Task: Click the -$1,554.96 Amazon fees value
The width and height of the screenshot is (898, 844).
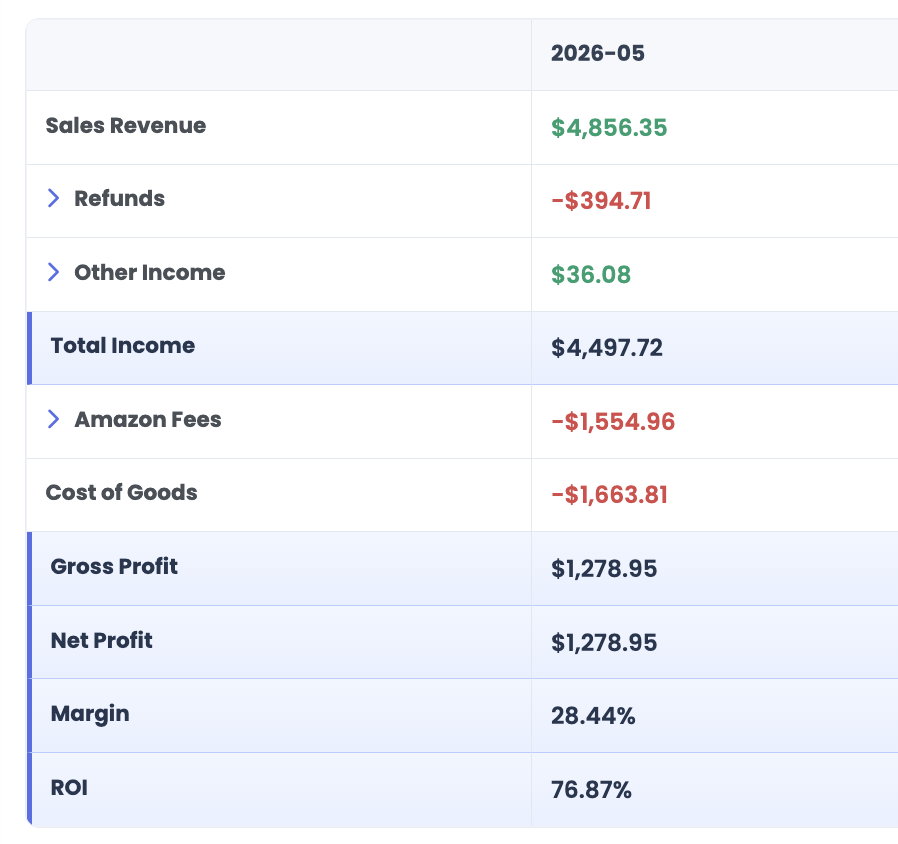Action: pyautogui.click(x=613, y=422)
